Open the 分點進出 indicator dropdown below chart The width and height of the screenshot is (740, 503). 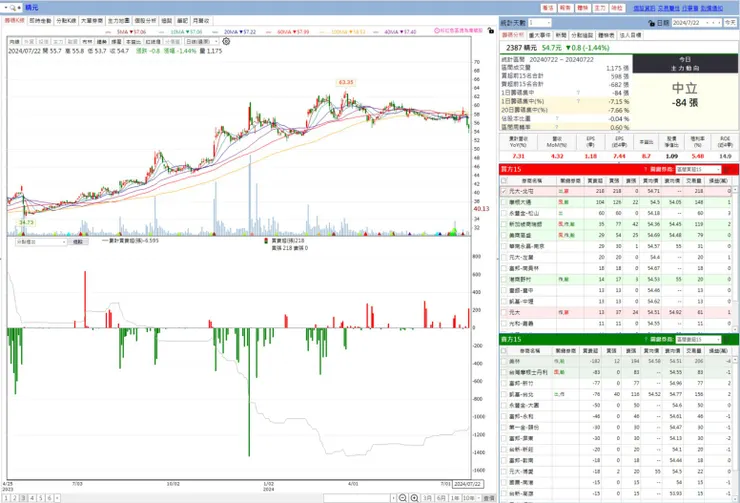coord(41,242)
